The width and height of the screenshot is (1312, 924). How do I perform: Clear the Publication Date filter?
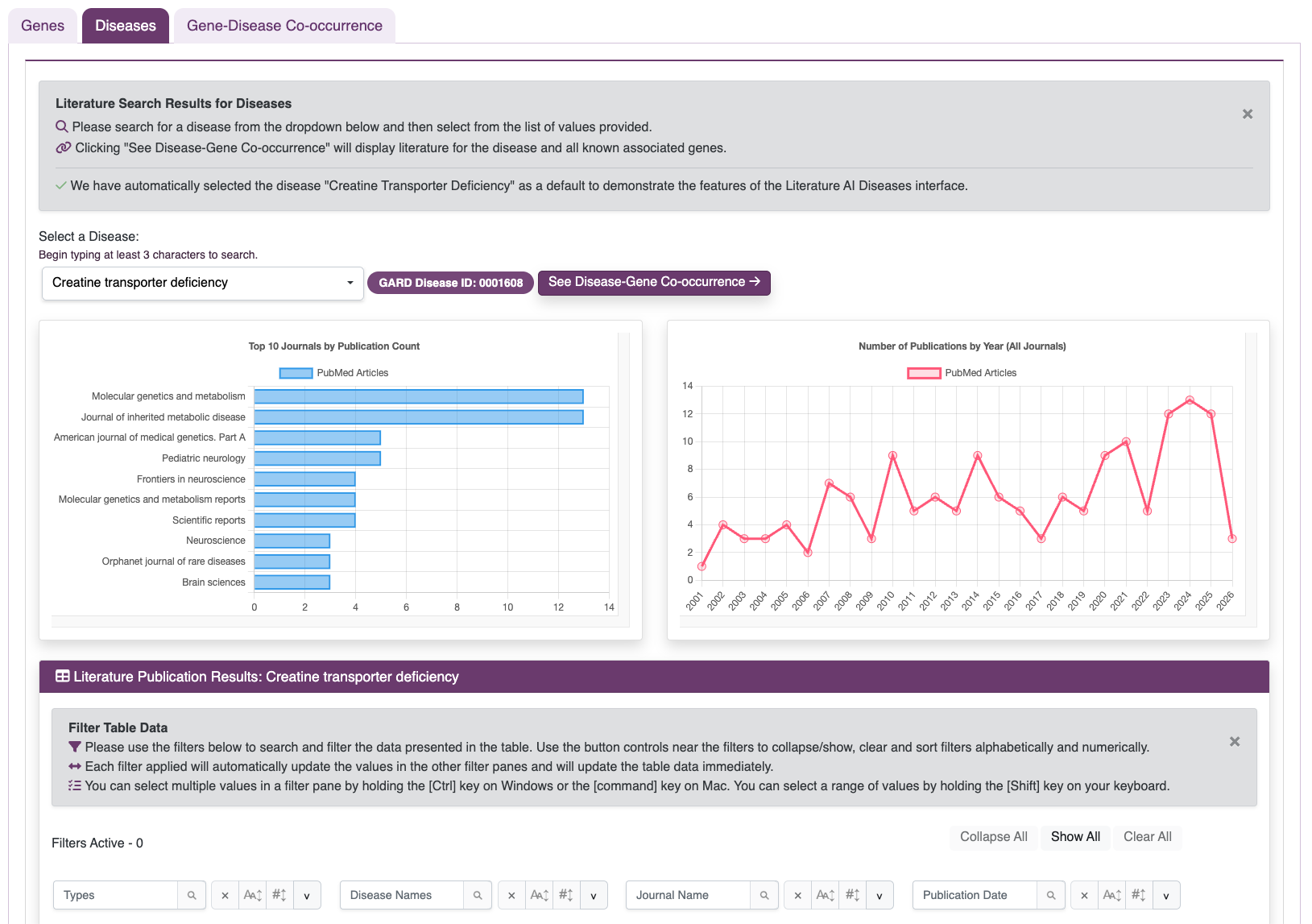tap(1084, 895)
